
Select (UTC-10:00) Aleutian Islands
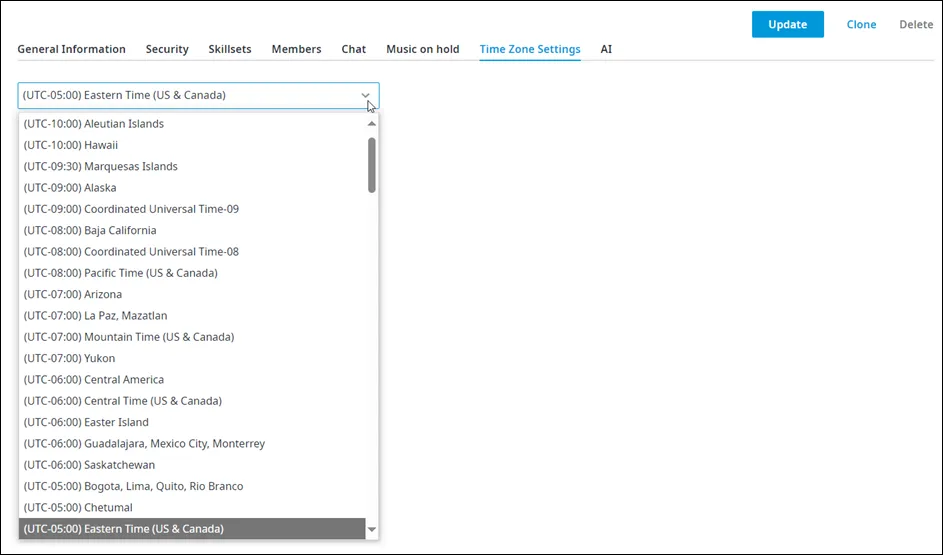[x=192, y=124]
